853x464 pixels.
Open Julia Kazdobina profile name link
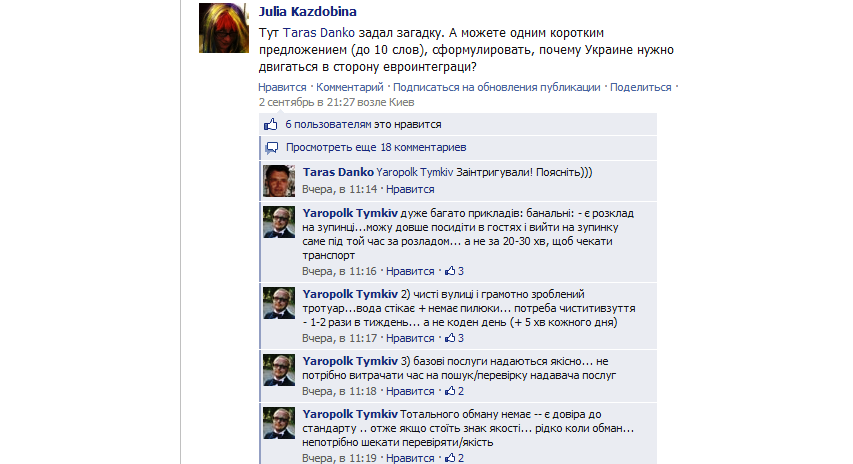click(x=308, y=11)
